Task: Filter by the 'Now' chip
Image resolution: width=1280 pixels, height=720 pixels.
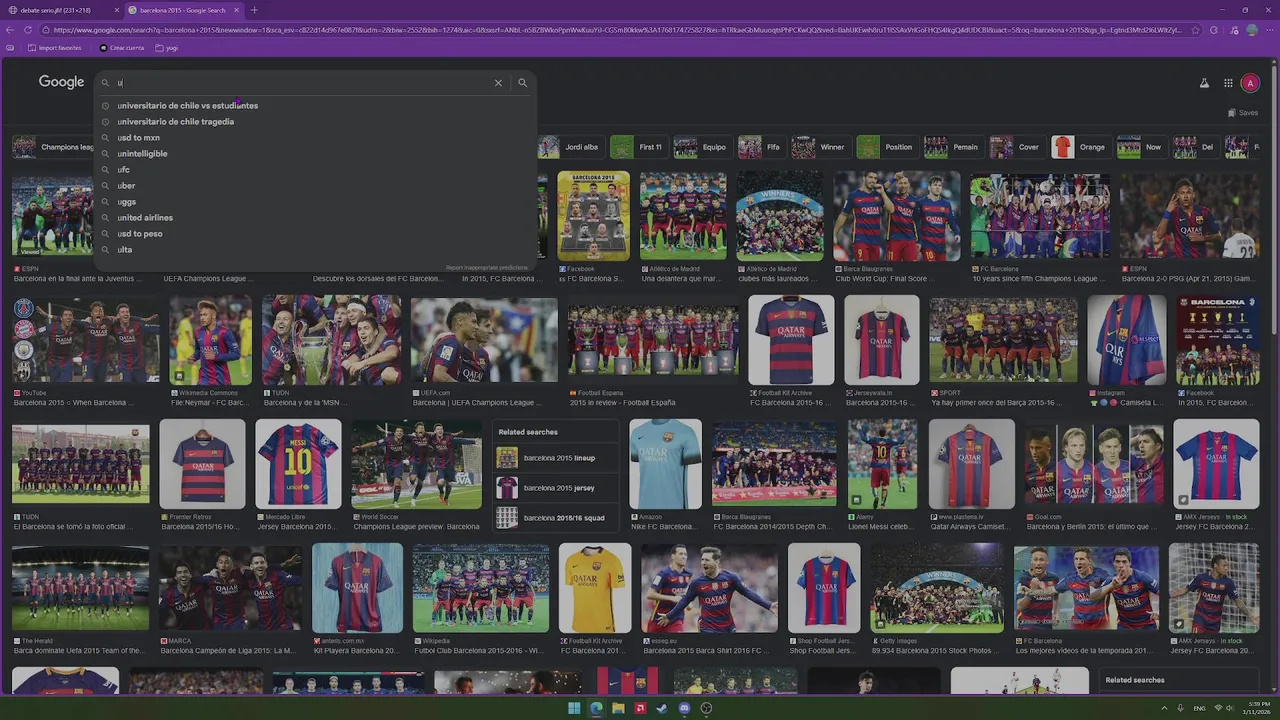Action: click(1141, 147)
